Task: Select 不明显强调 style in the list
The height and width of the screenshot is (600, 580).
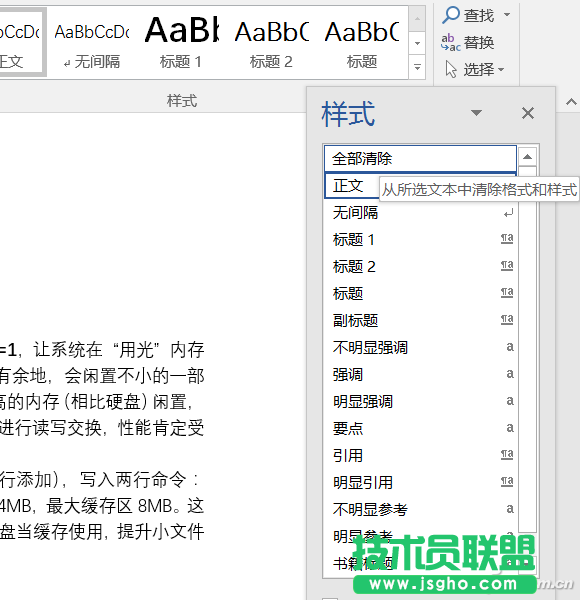Action: click(420, 347)
